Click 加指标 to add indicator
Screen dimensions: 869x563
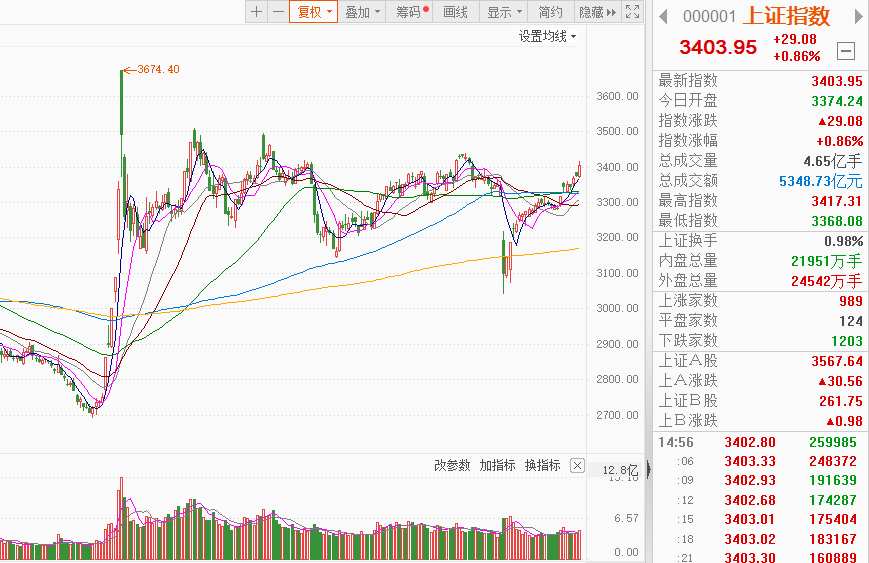(x=497, y=465)
